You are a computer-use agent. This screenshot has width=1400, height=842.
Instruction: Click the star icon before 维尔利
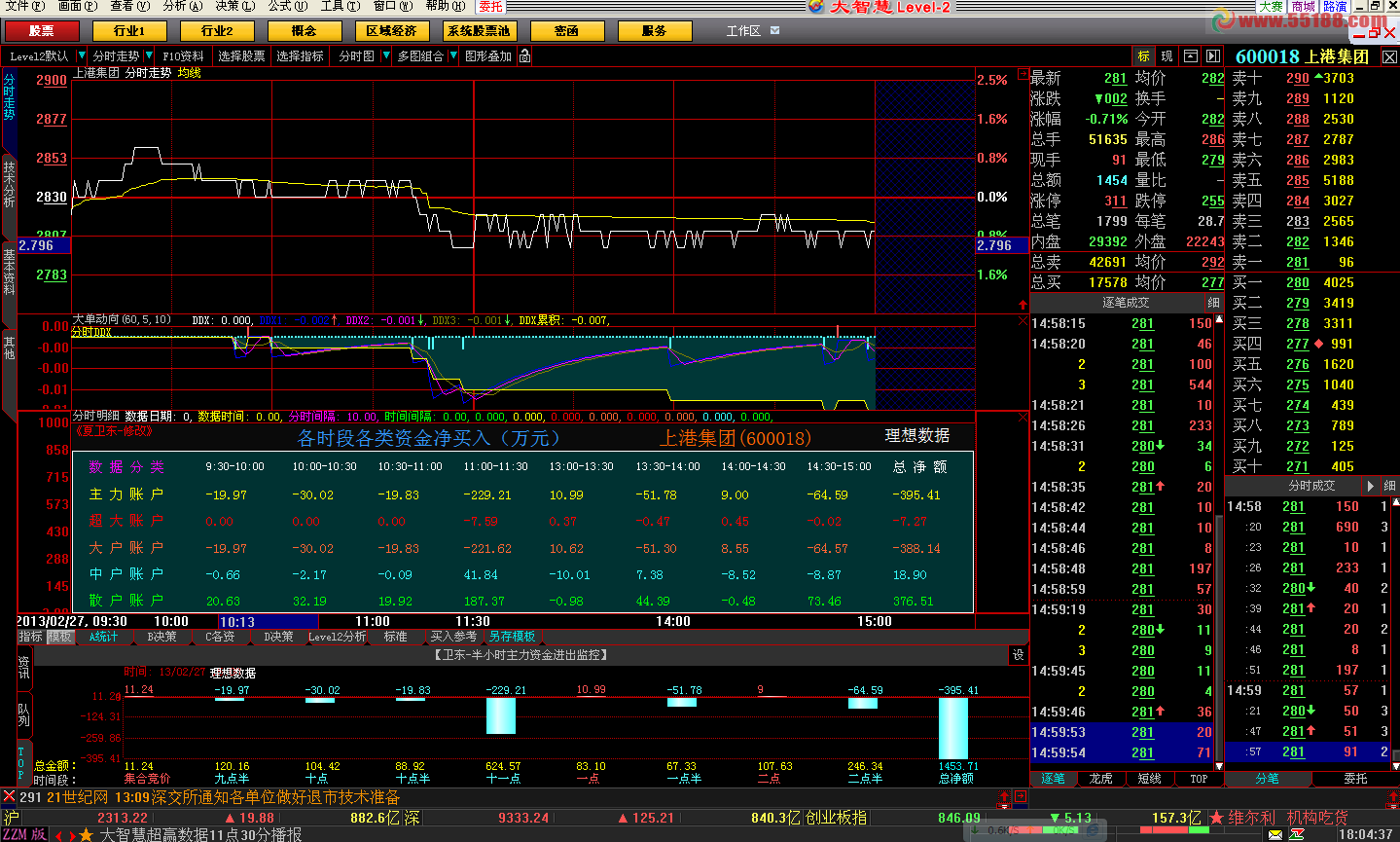pos(1216,818)
